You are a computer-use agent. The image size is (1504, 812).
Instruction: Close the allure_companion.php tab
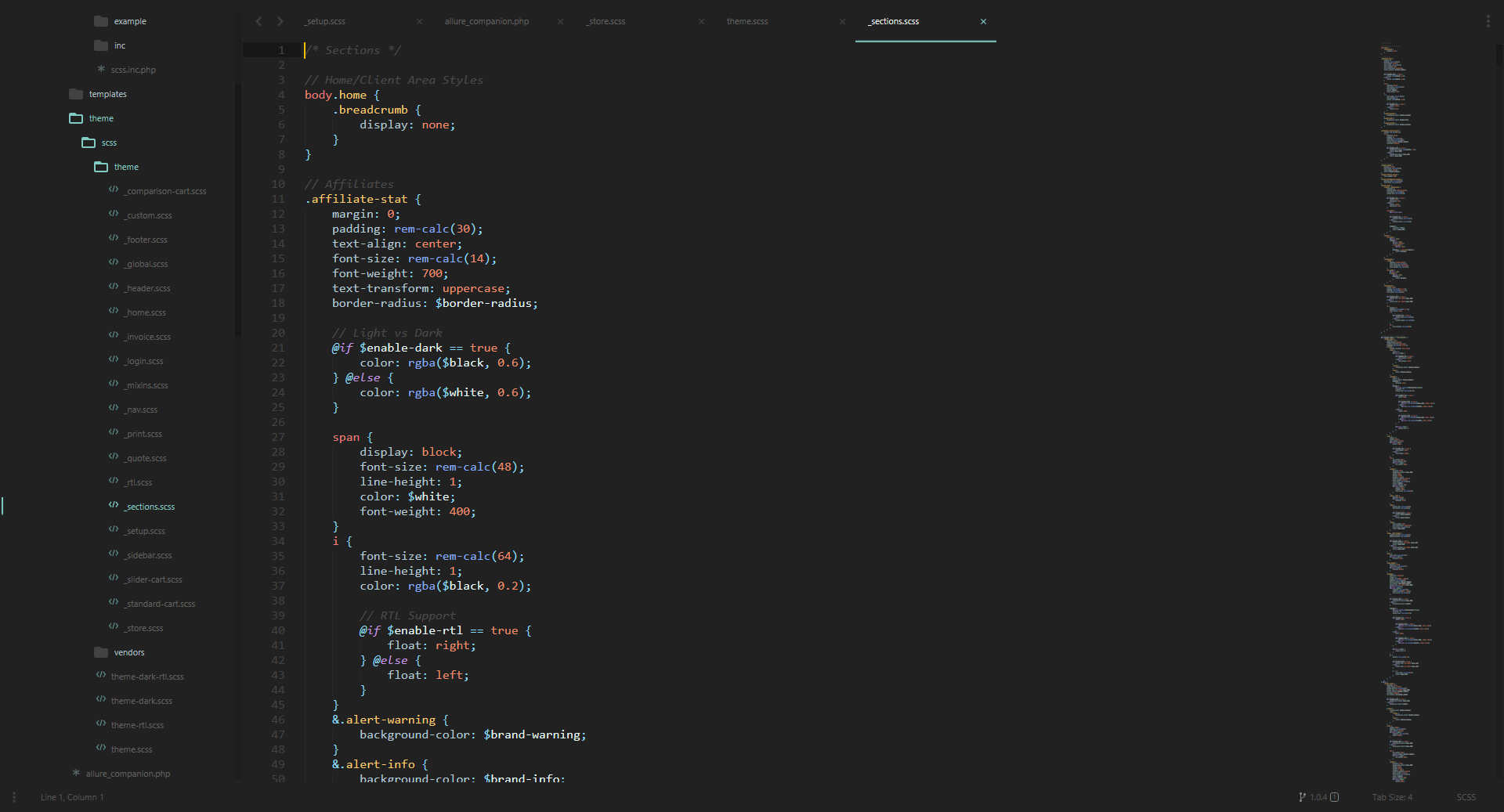pos(560,21)
